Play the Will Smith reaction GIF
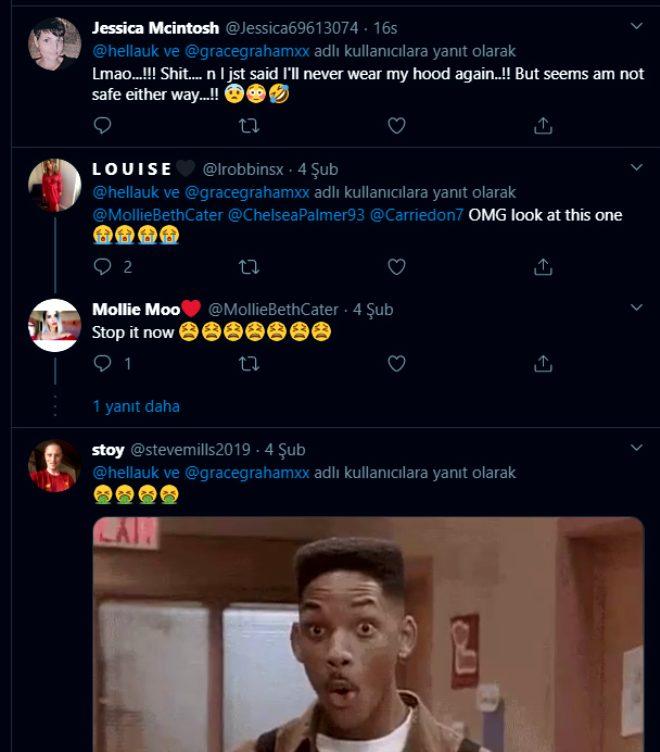The height and width of the screenshot is (752, 660). pyautogui.click(x=368, y=634)
